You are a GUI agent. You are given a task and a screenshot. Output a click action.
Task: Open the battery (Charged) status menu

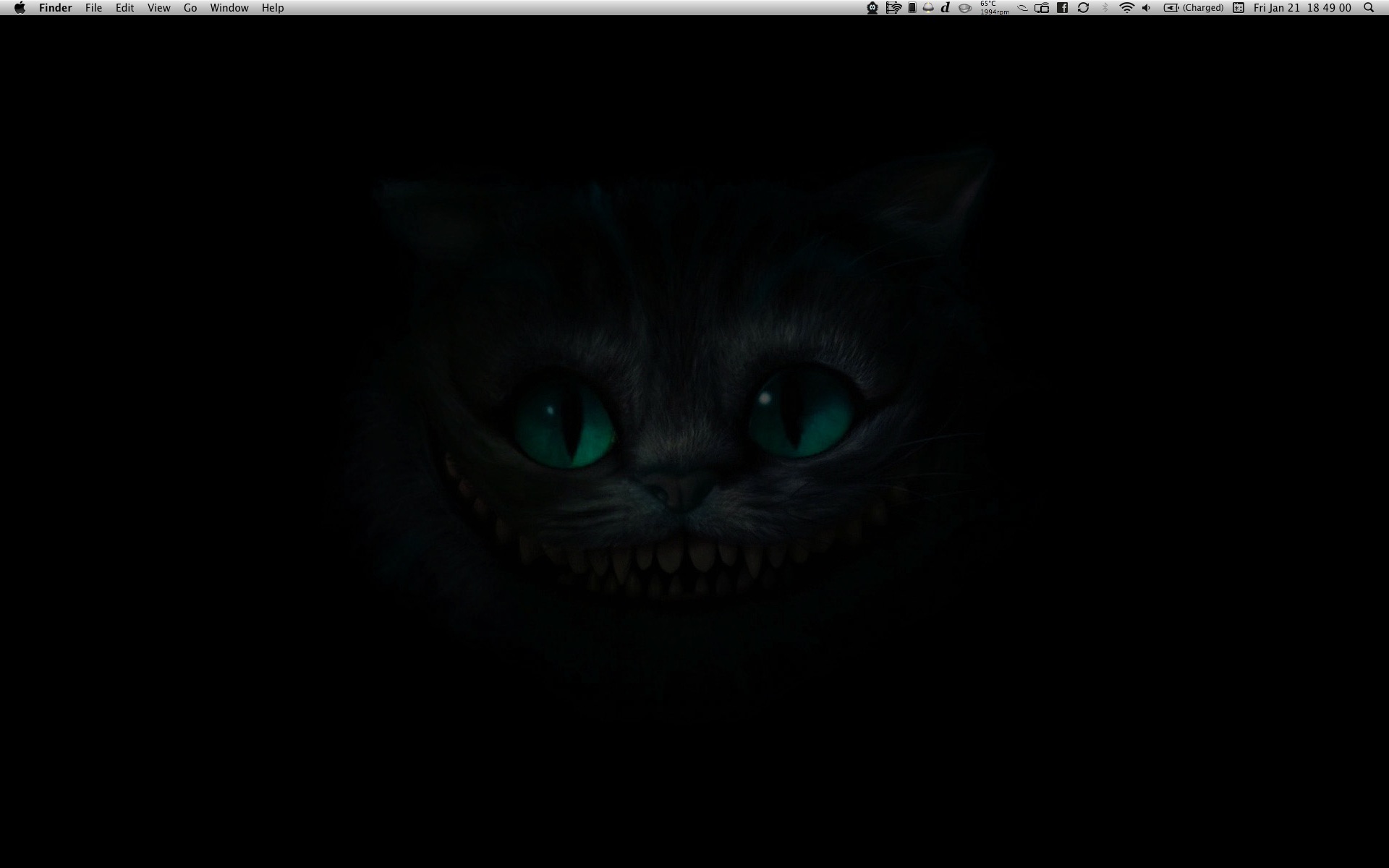click(1193, 8)
